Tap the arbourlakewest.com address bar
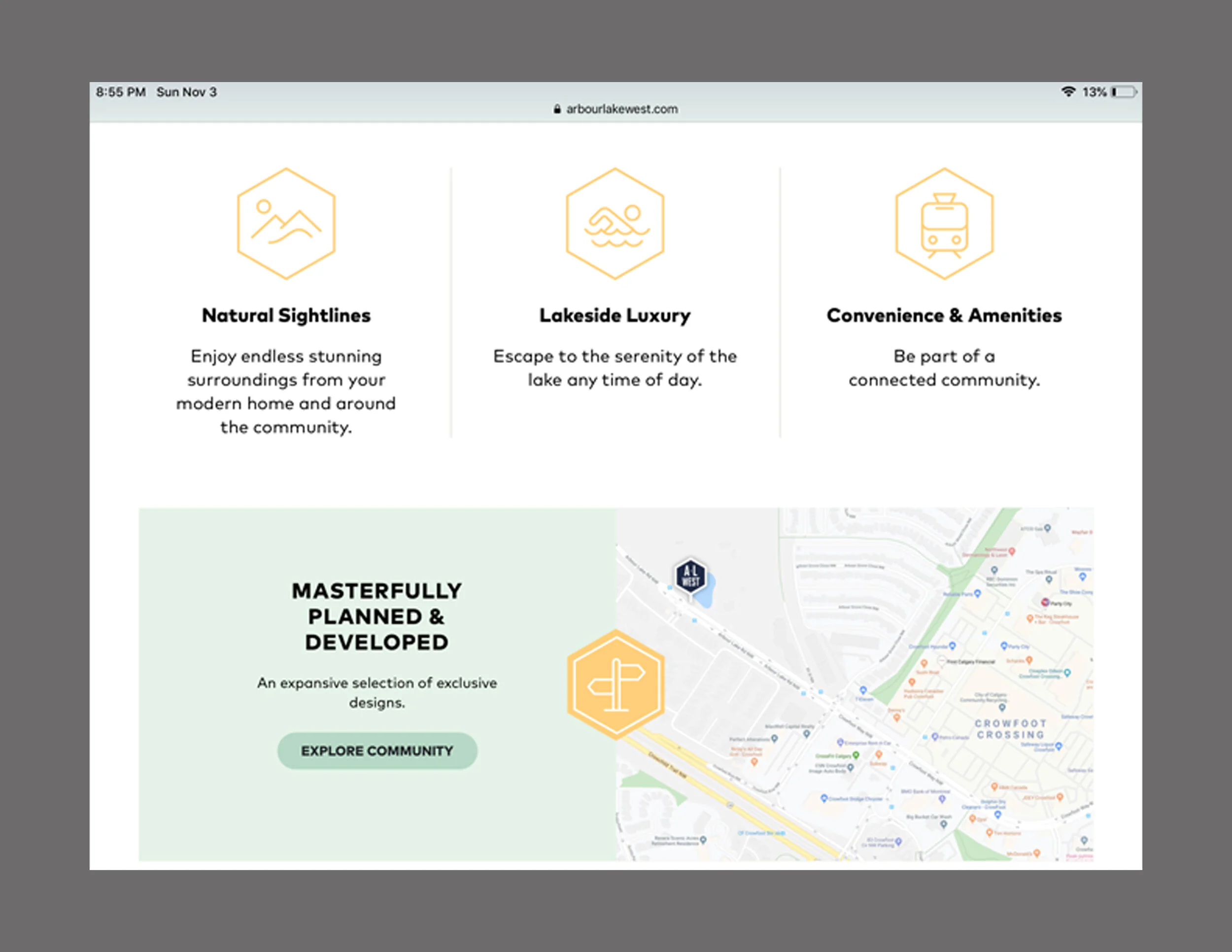The height and width of the screenshot is (952, 1232). 621,109
